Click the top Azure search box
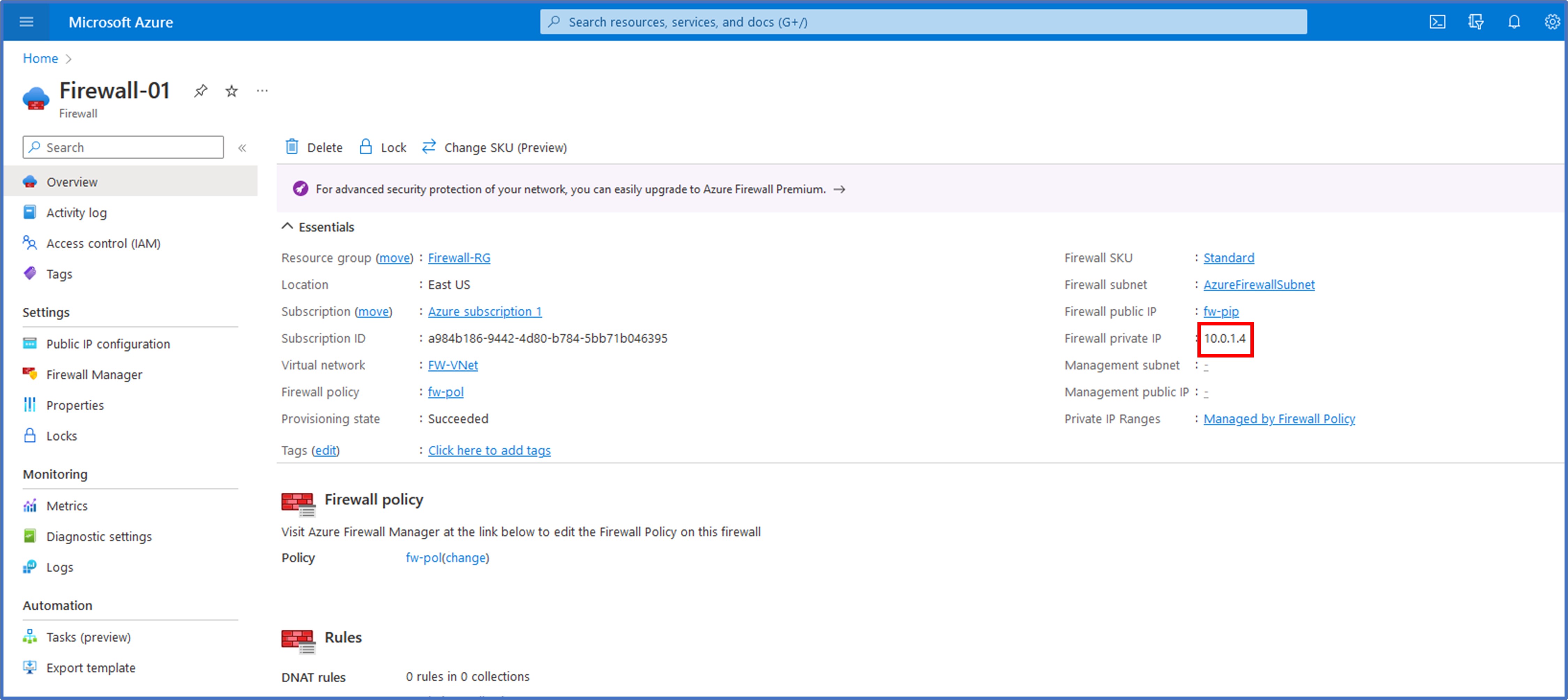This screenshot has width=1568, height=700. point(922,22)
